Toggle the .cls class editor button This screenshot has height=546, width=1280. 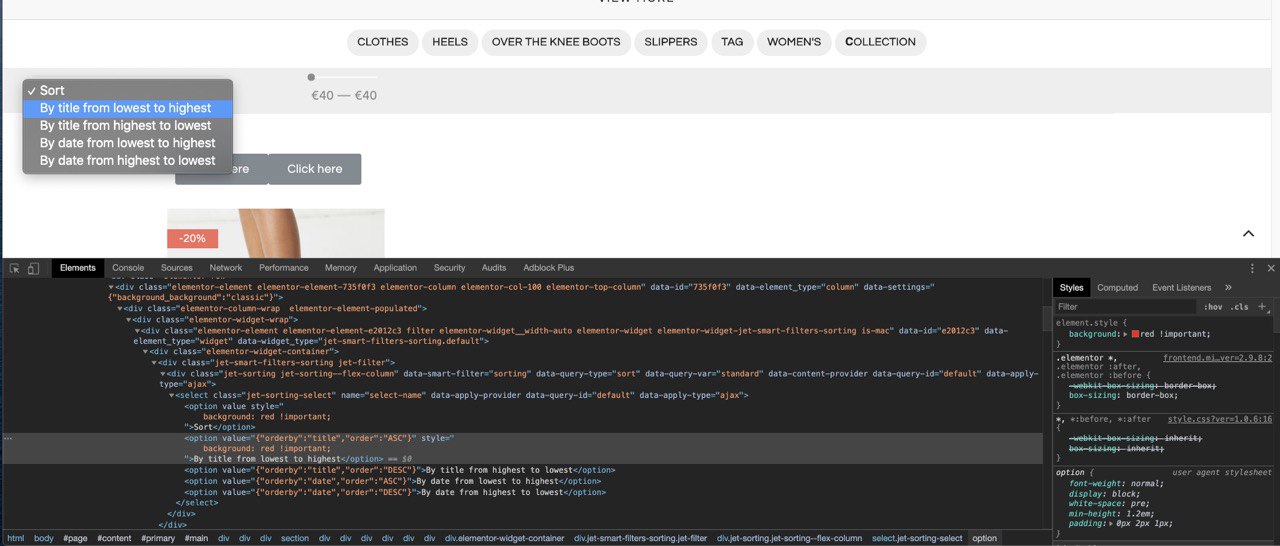(x=1239, y=307)
